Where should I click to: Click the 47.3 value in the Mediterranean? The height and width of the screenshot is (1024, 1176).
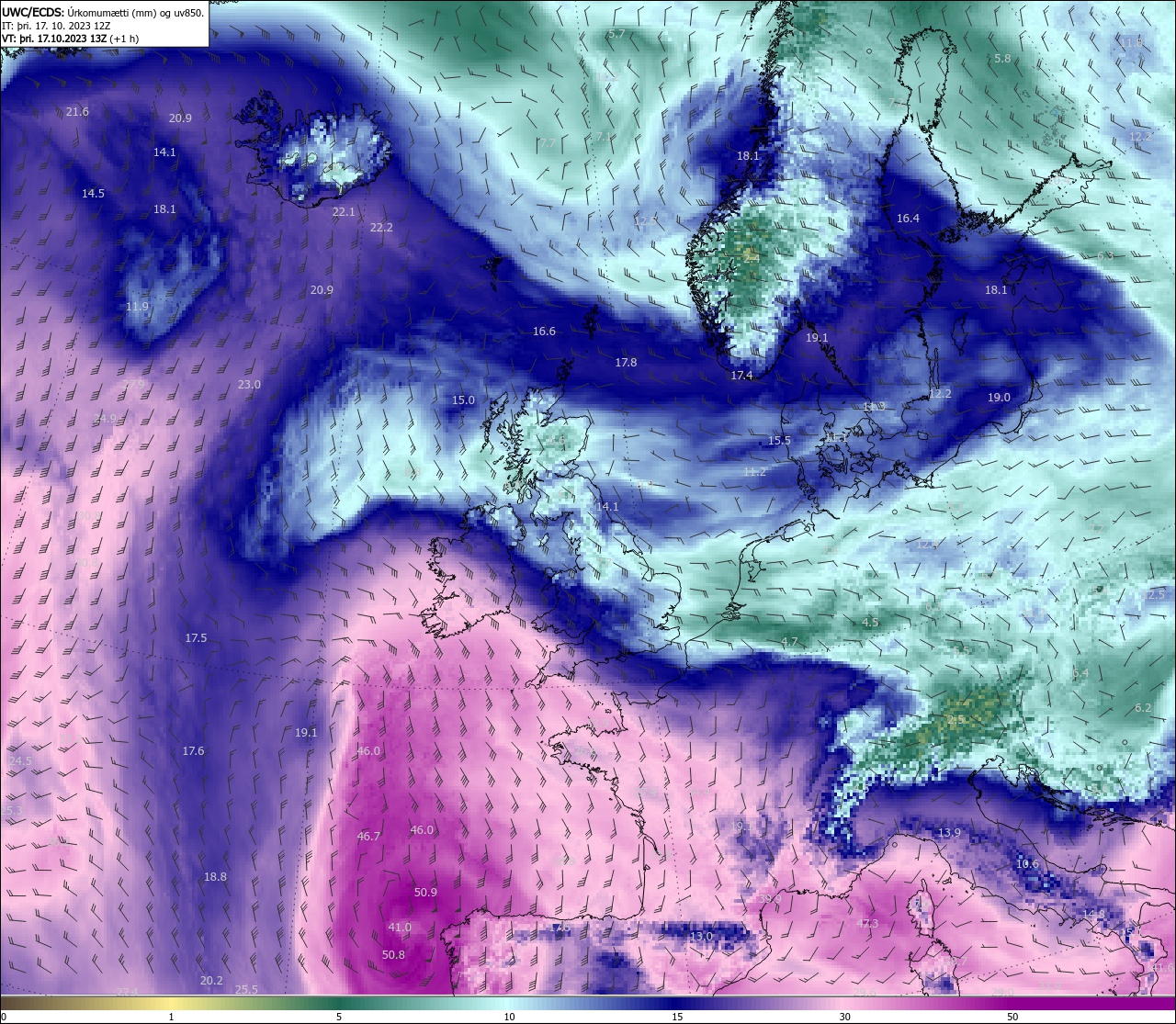(867, 924)
